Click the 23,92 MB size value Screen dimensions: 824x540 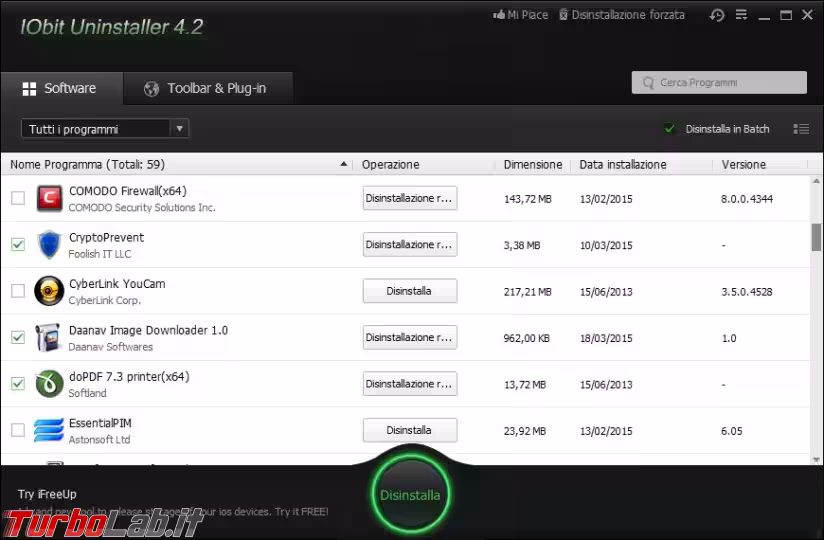(524, 431)
